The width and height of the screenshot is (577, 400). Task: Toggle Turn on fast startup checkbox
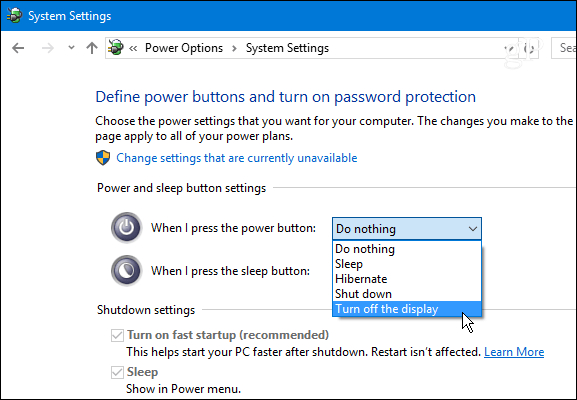click(117, 335)
